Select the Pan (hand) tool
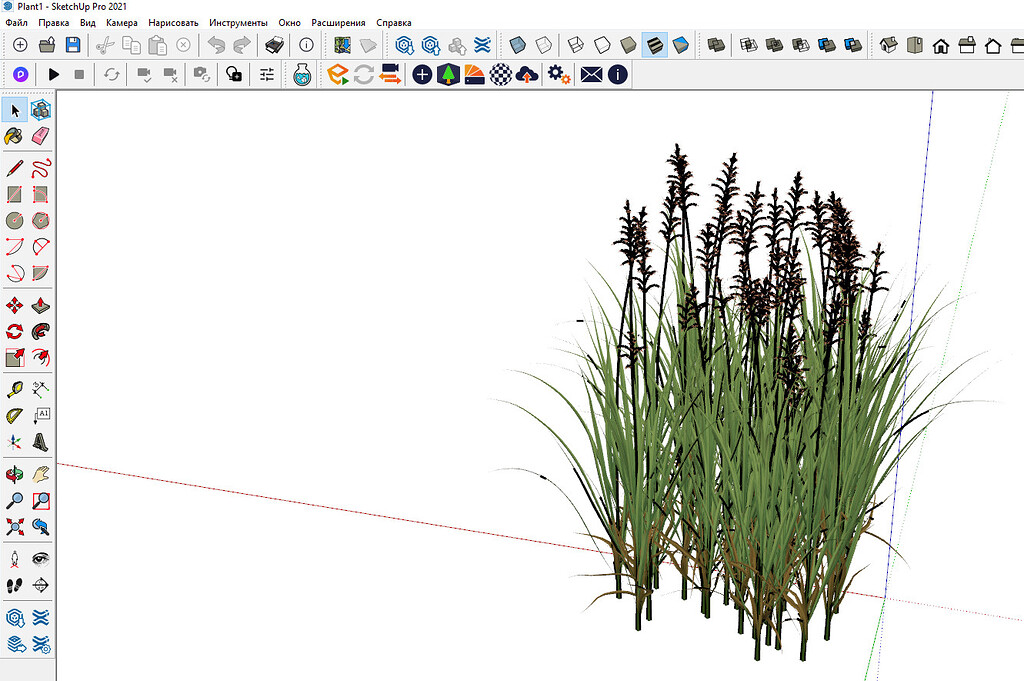Image resolution: width=1024 pixels, height=681 pixels. tap(40, 475)
